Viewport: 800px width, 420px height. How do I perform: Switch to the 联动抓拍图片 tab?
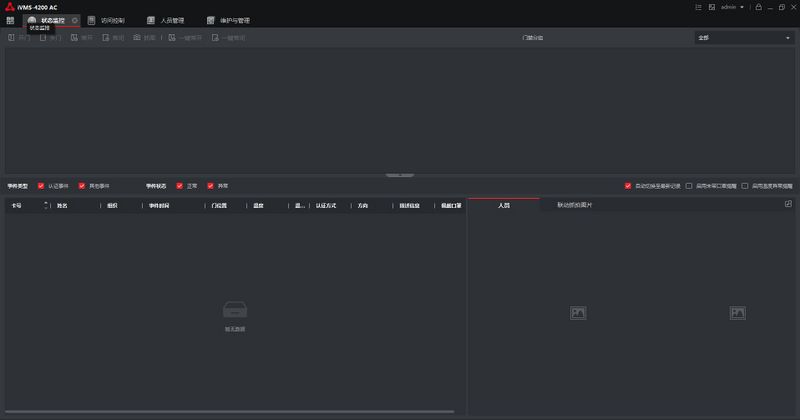point(574,205)
